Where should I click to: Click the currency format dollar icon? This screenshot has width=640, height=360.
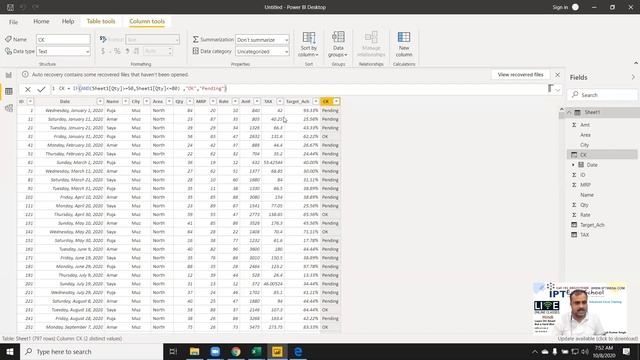pos(103,51)
